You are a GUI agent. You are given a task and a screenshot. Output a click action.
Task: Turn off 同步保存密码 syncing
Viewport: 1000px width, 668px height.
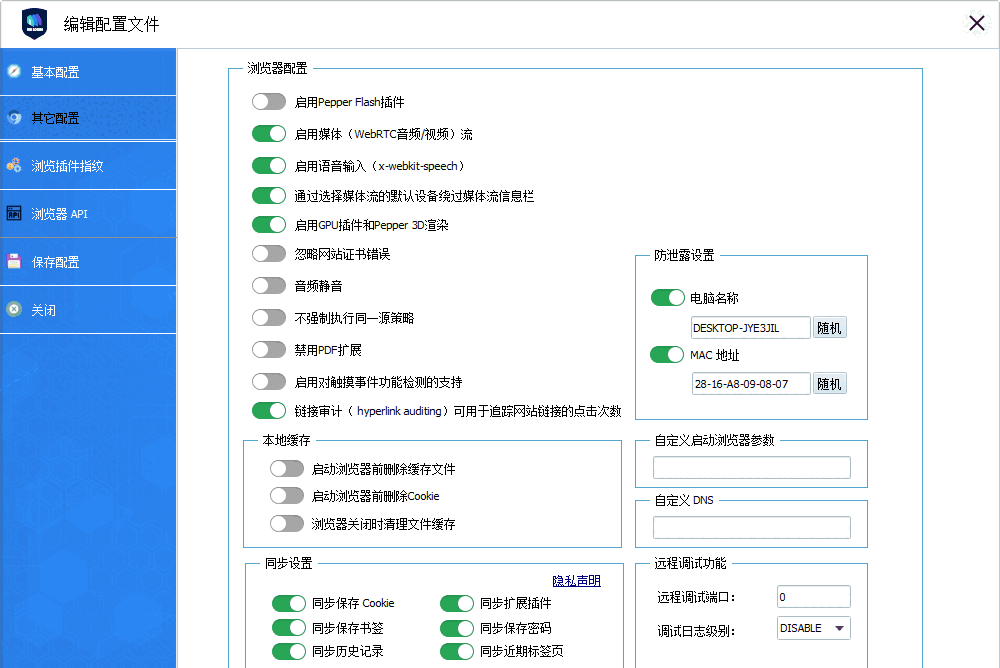457,627
